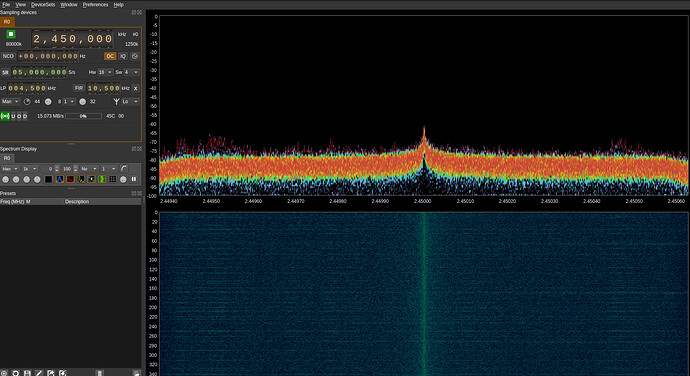This screenshot has height=376, width=690.
Task: Open the Preferences menu
Action: (x=95, y=4)
